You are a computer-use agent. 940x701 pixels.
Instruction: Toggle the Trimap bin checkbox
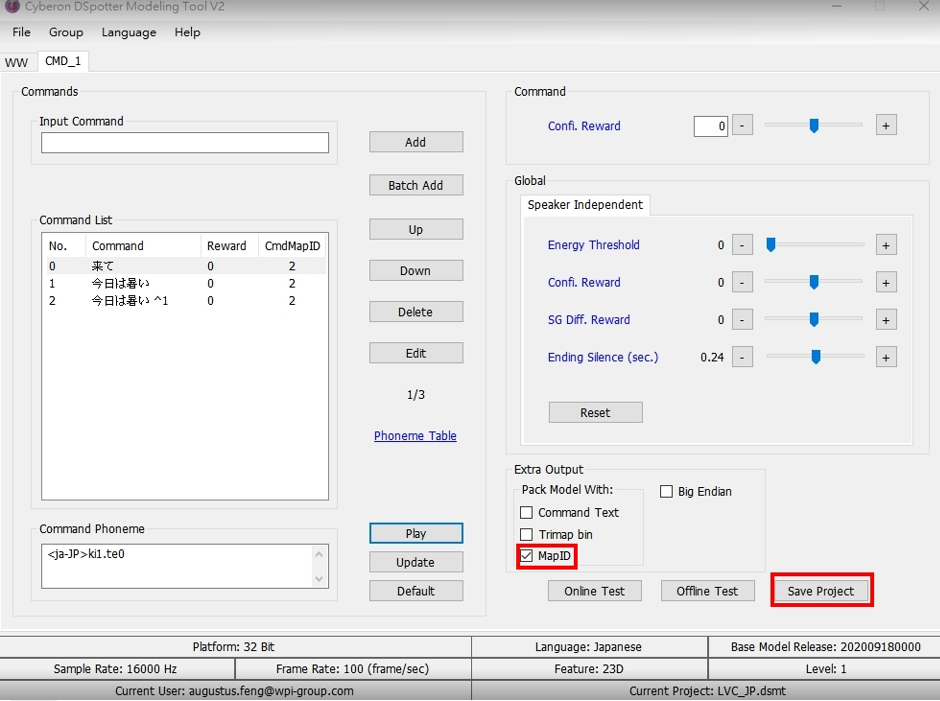(527, 535)
